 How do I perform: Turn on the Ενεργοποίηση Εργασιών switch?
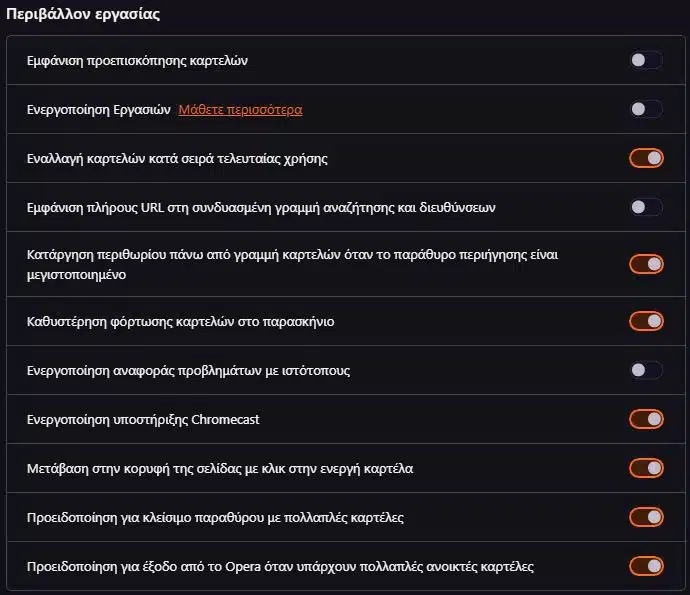click(646, 109)
